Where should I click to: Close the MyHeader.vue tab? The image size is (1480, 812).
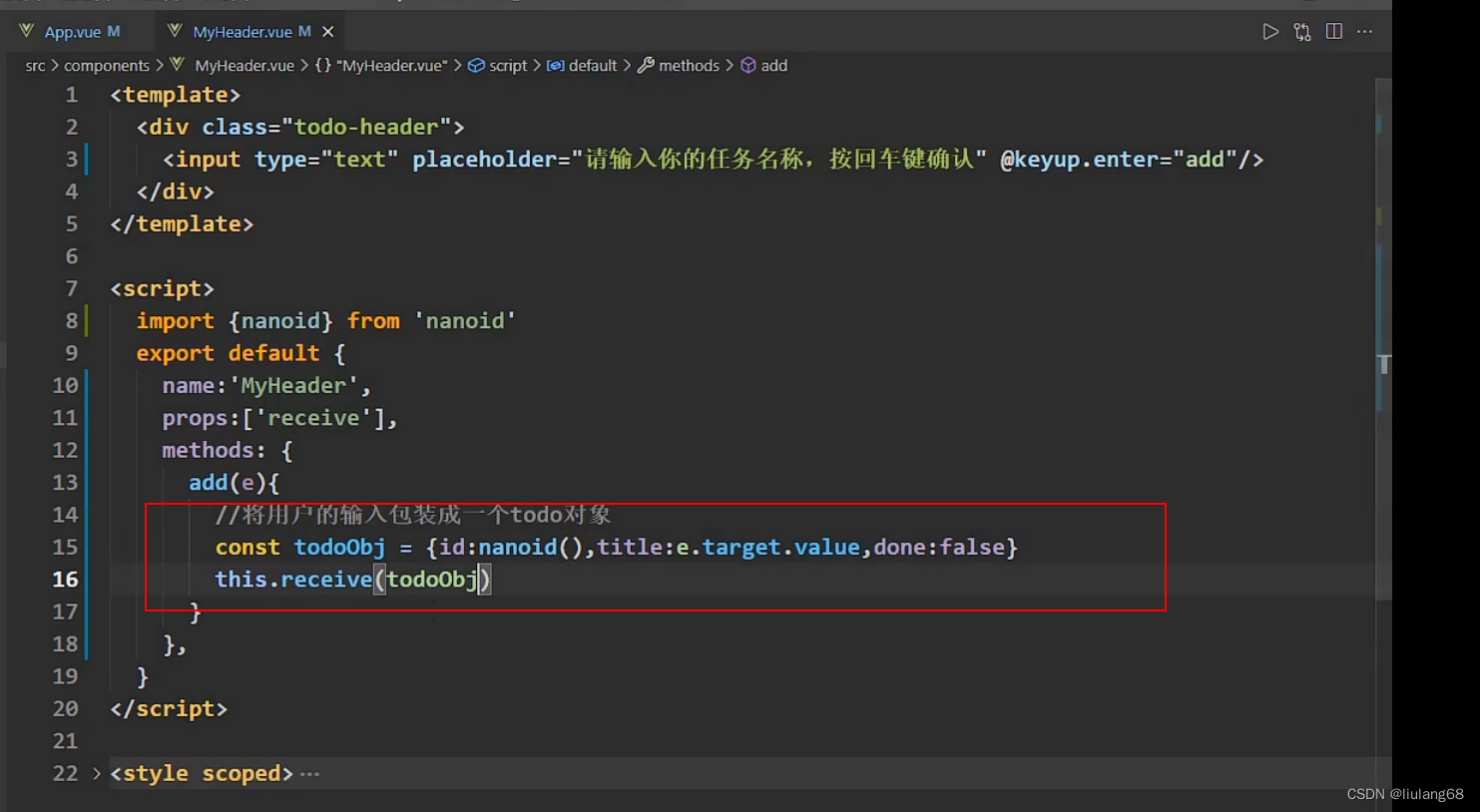[x=327, y=32]
